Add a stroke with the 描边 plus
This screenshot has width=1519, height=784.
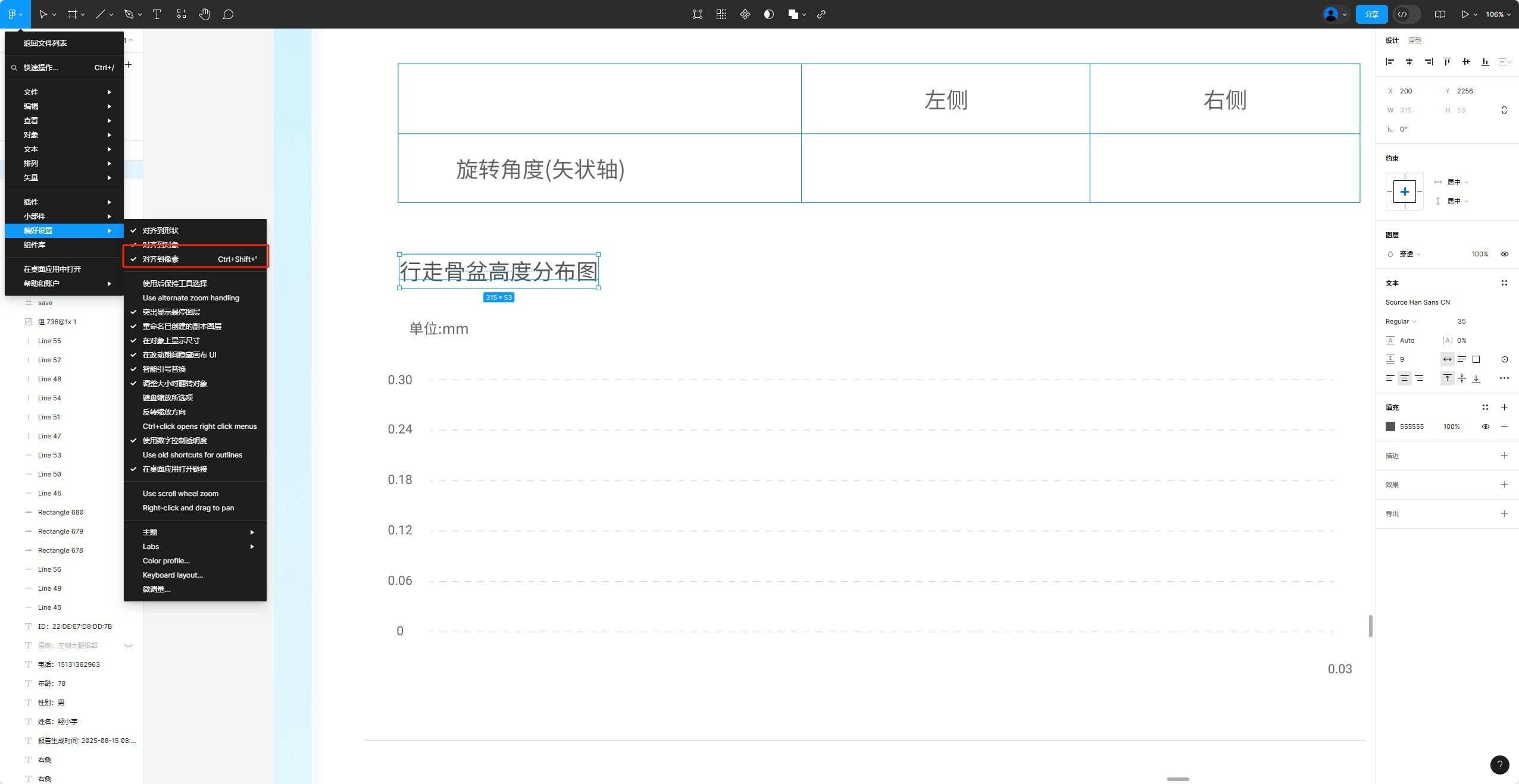pos(1504,456)
